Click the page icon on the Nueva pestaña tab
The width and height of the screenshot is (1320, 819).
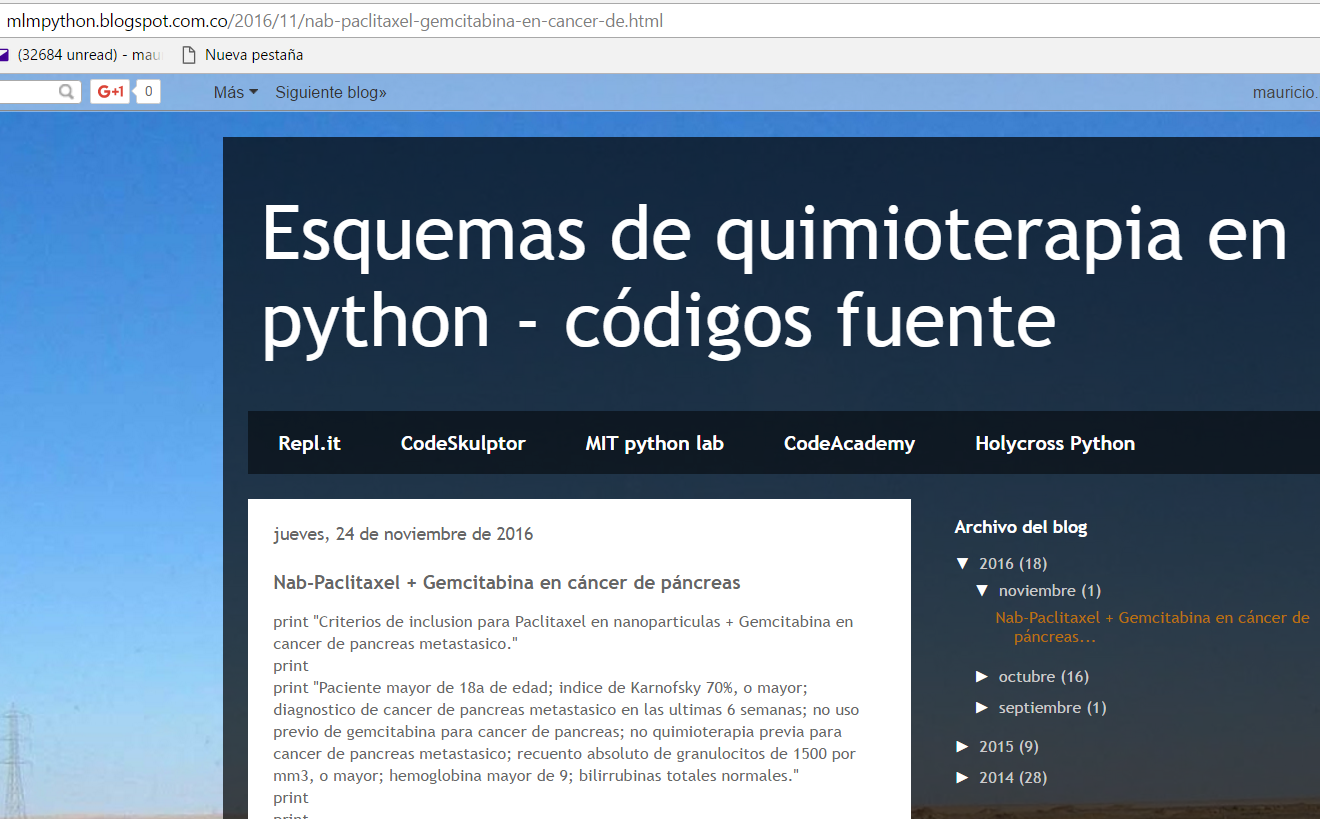(187, 54)
